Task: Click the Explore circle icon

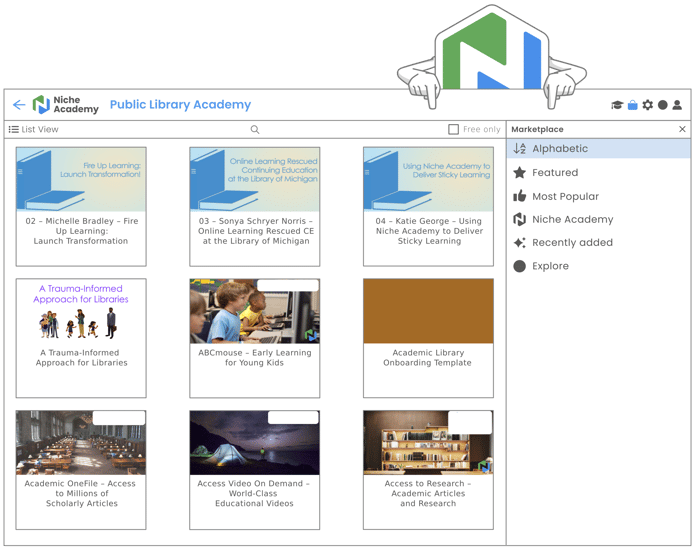Action: (x=520, y=266)
